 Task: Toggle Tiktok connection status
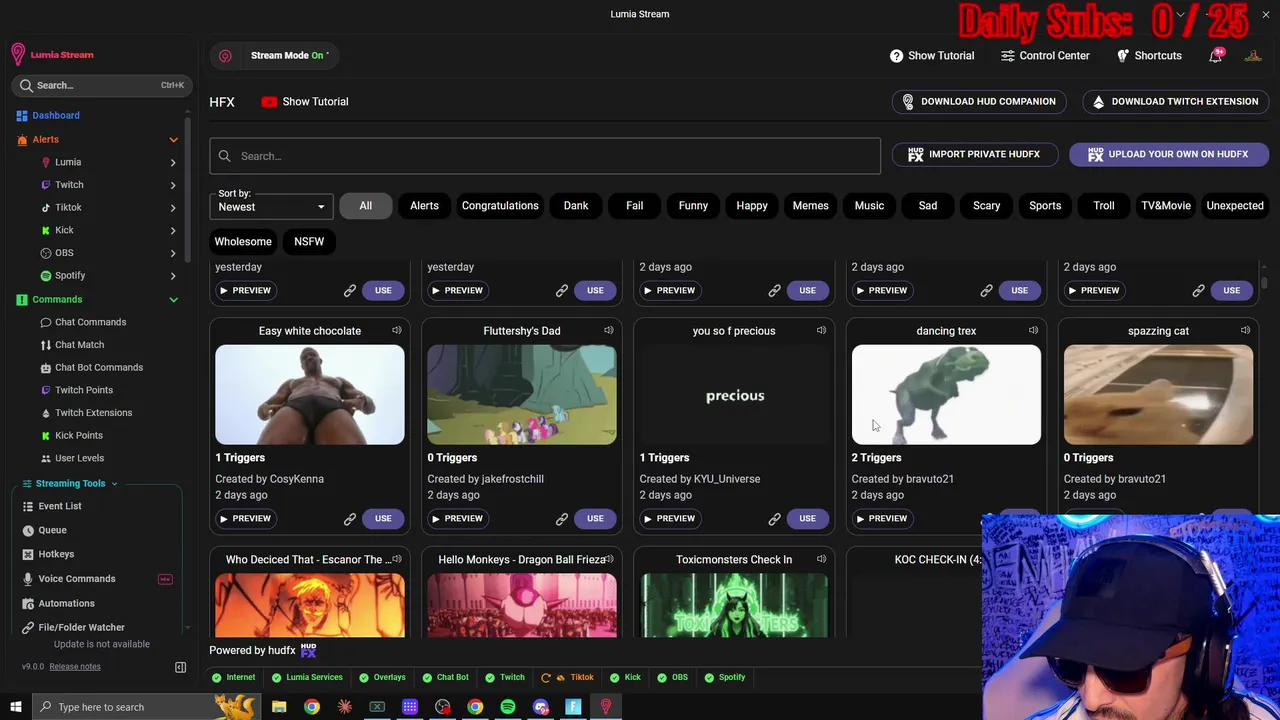tap(567, 677)
